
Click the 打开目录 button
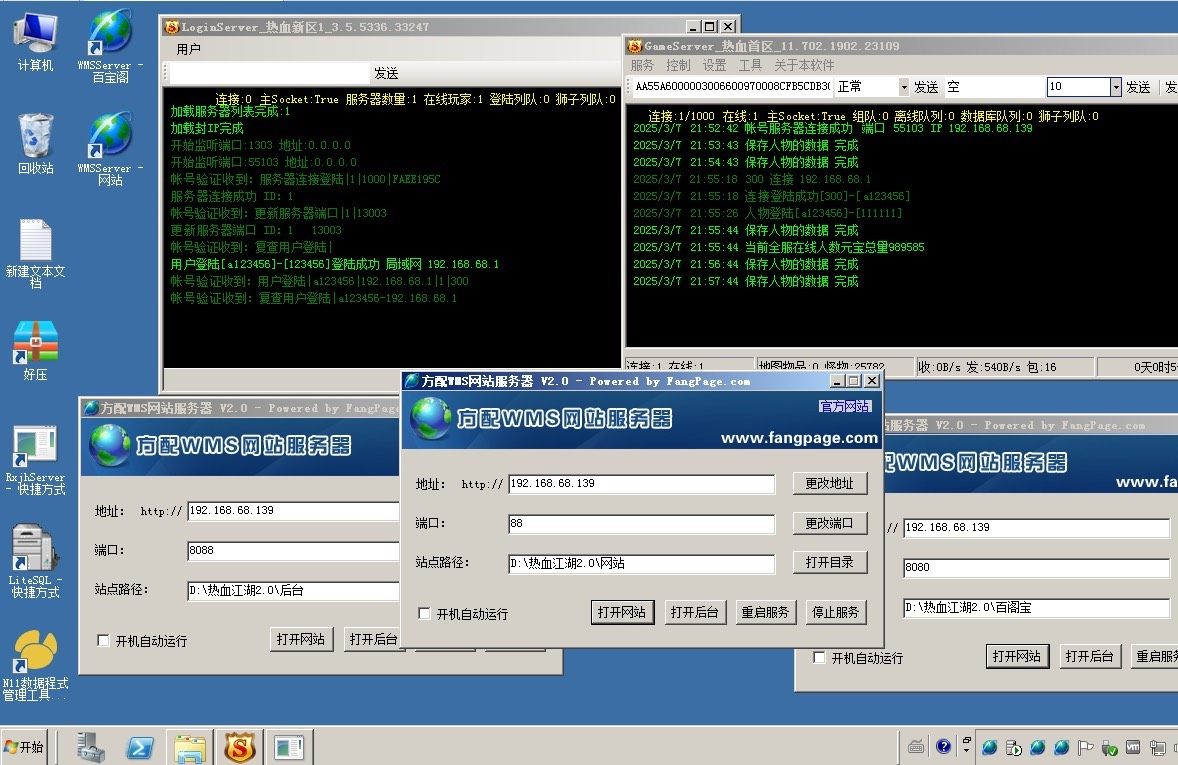(x=830, y=562)
